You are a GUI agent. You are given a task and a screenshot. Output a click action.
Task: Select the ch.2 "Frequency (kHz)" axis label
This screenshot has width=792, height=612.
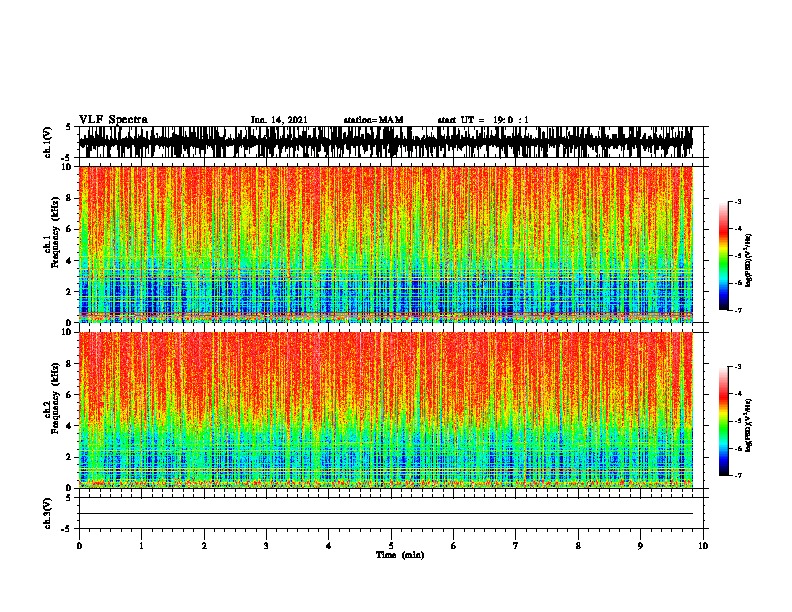pos(55,398)
